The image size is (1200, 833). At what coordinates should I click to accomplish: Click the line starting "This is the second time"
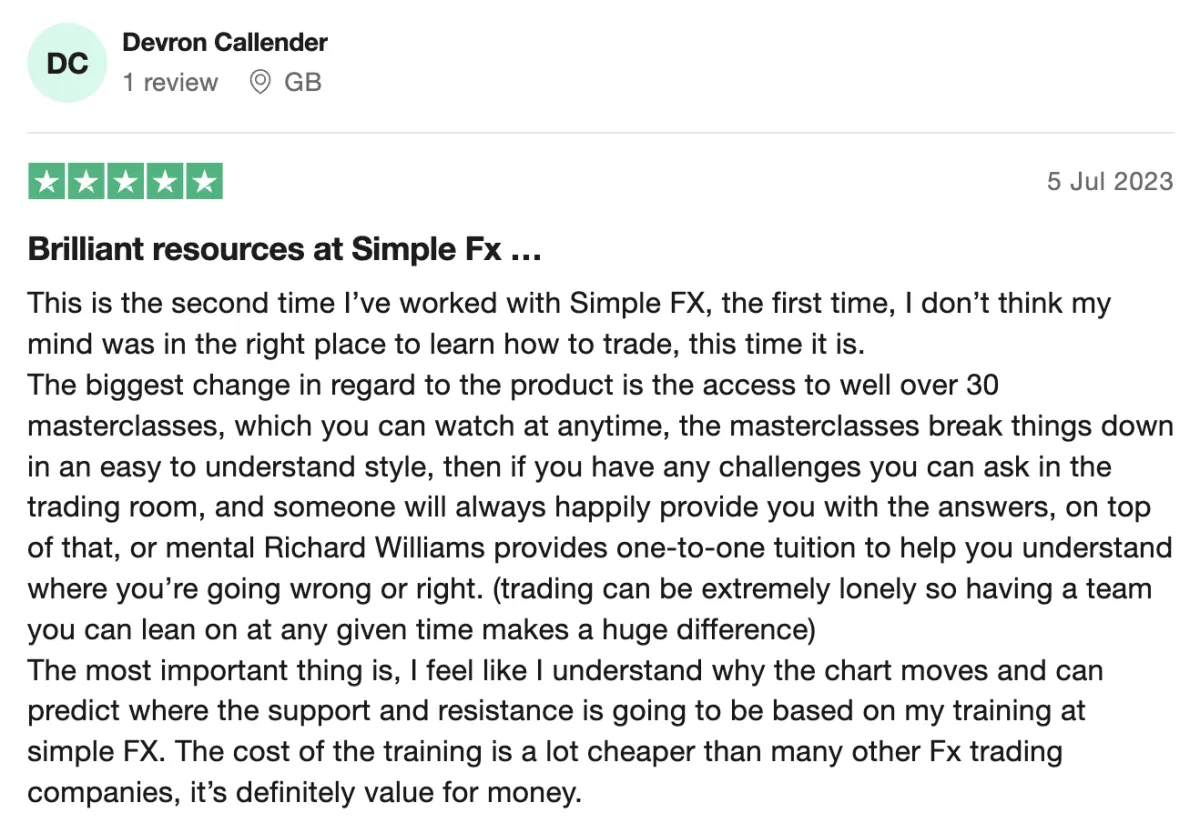pyautogui.click(x=569, y=302)
